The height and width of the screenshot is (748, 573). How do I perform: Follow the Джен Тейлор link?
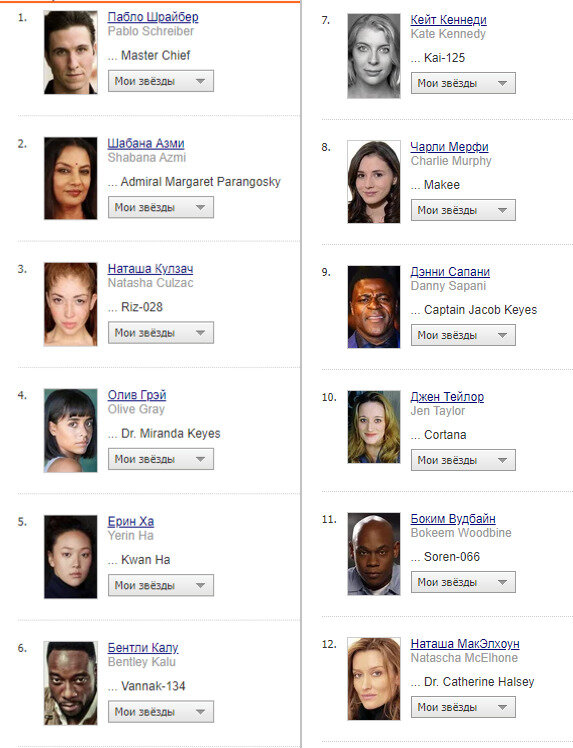coord(447,396)
